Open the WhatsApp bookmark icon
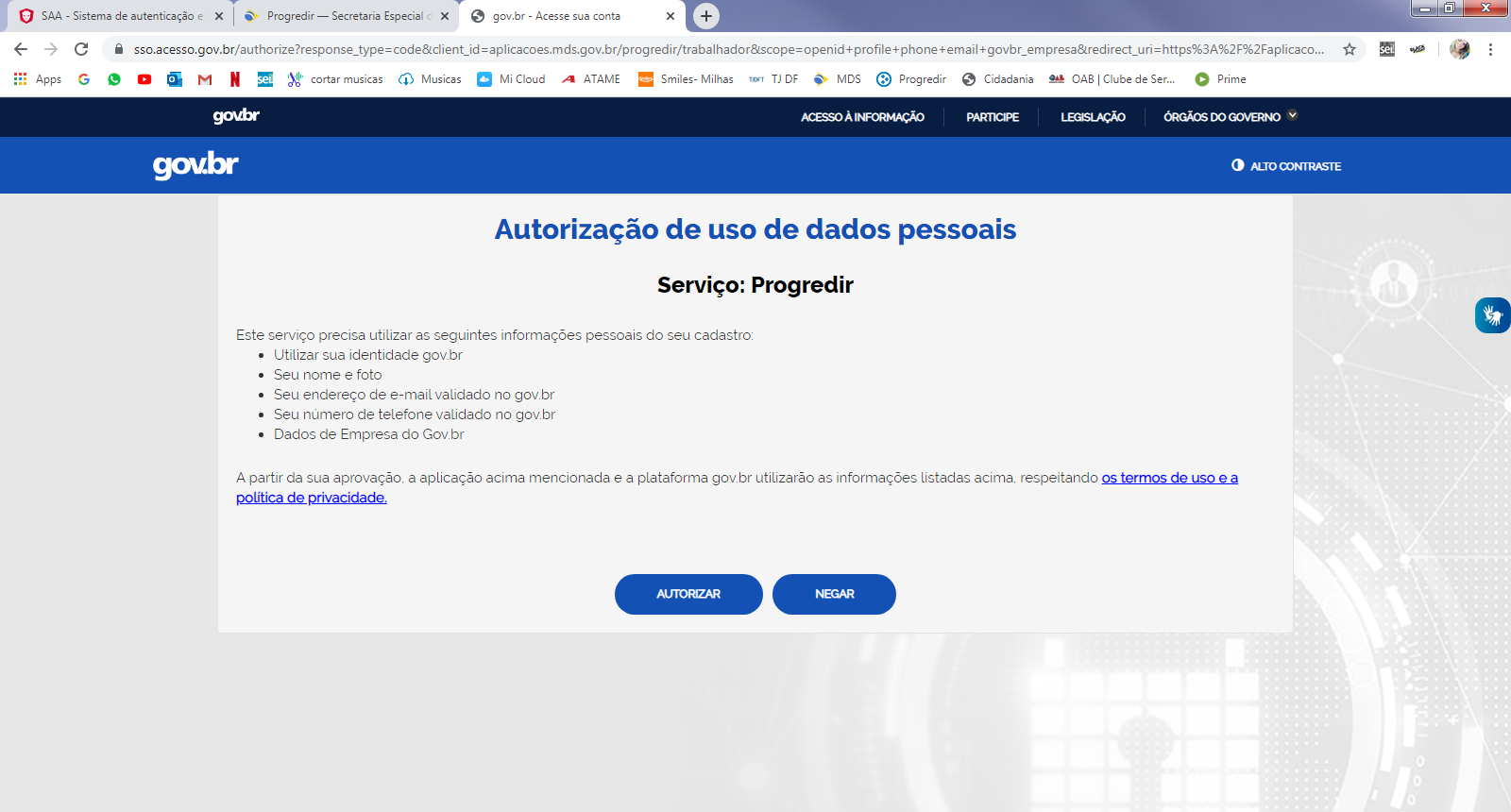This screenshot has height=812, width=1511. tap(114, 79)
